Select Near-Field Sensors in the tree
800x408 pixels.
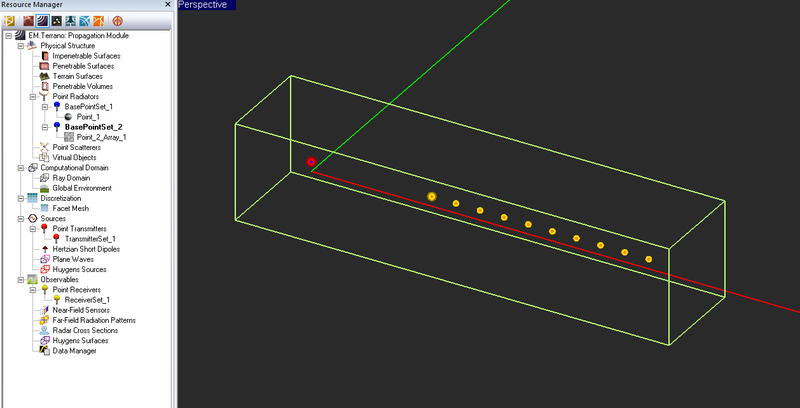pos(81,310)
